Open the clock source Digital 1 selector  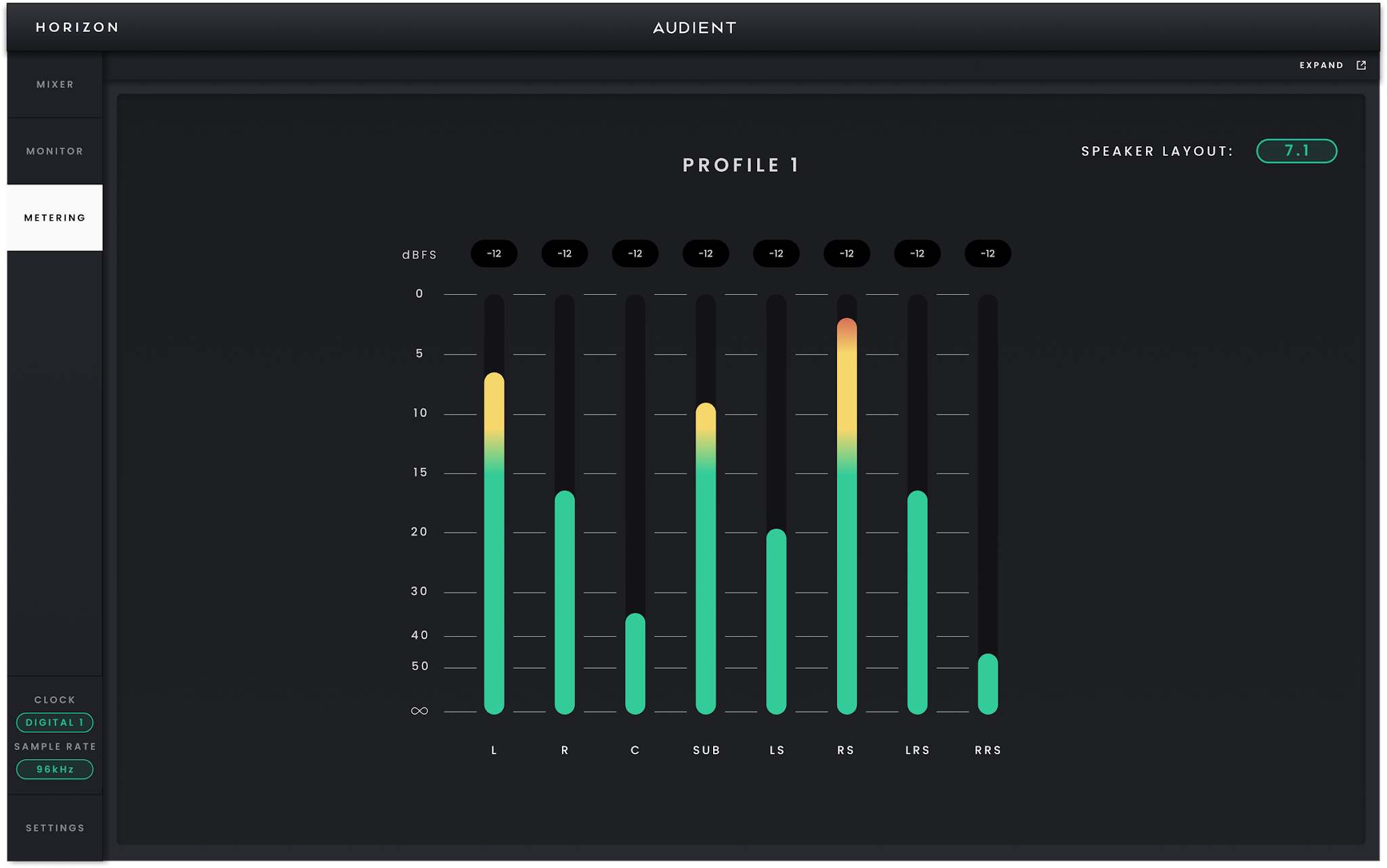click(x=55, y=722)
